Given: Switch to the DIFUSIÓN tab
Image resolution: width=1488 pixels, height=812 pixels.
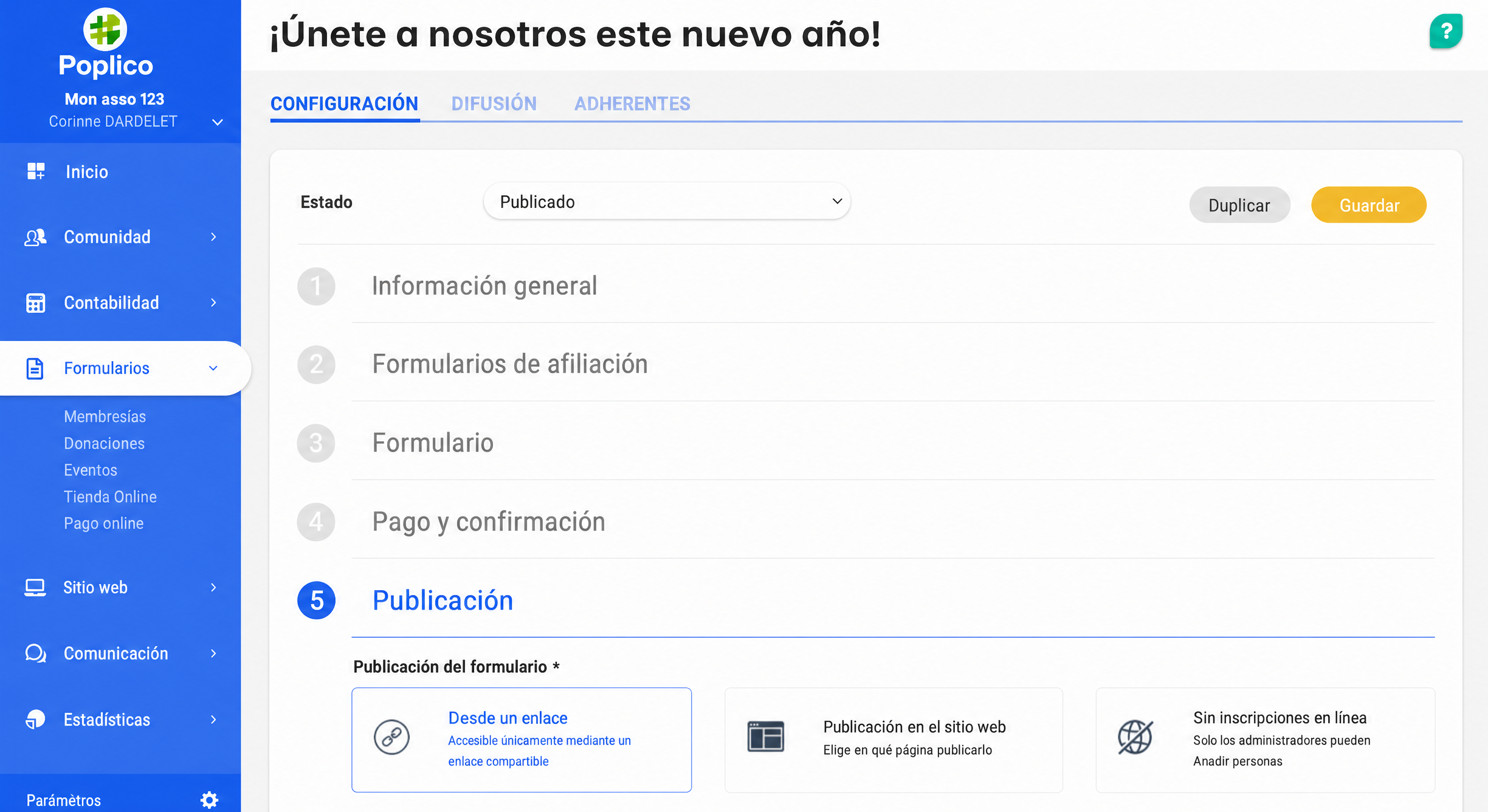Looking at the screenshot, I should point(494,104).
